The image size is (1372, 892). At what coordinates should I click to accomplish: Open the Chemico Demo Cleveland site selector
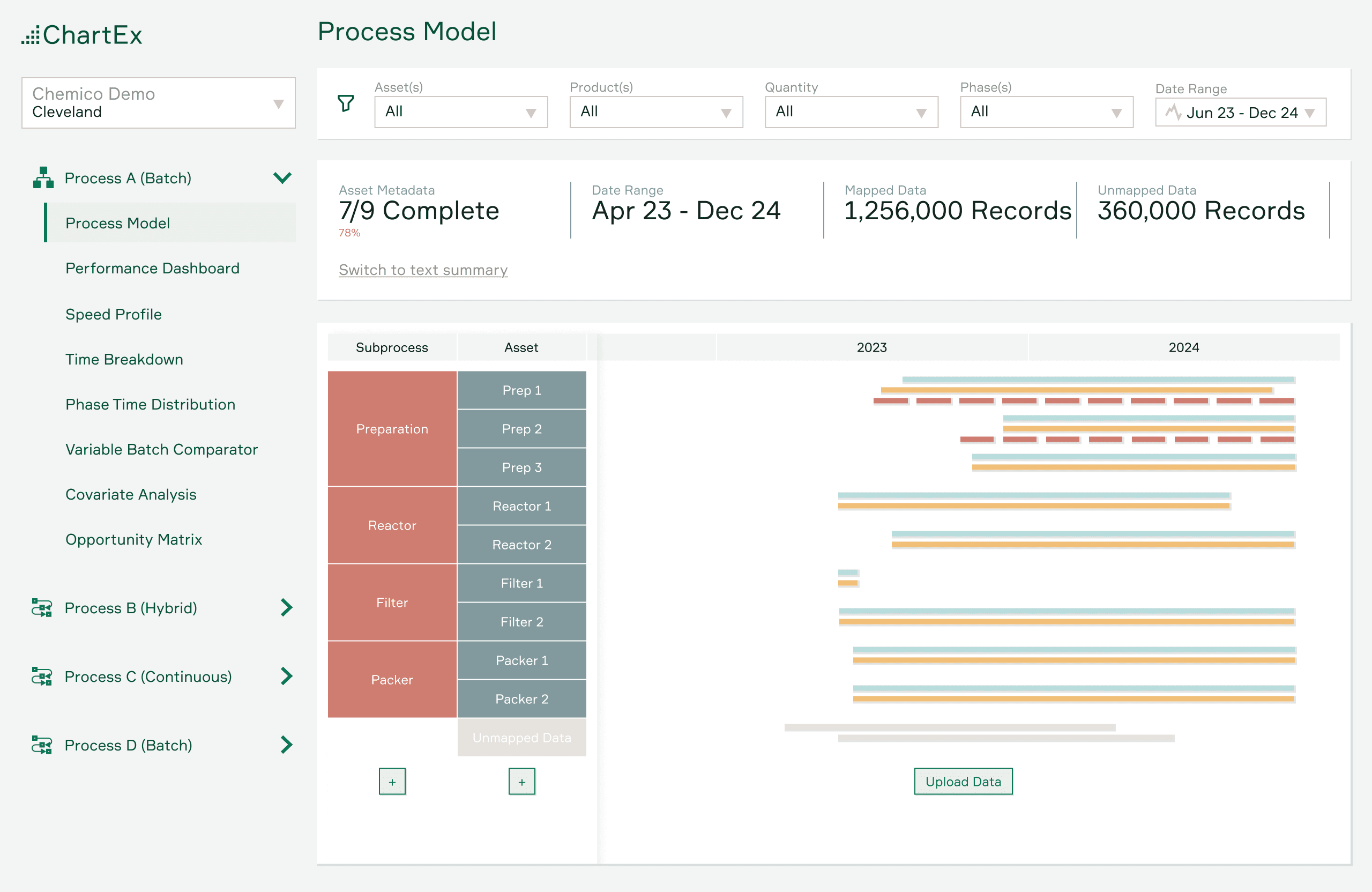(x=159, y=102)
